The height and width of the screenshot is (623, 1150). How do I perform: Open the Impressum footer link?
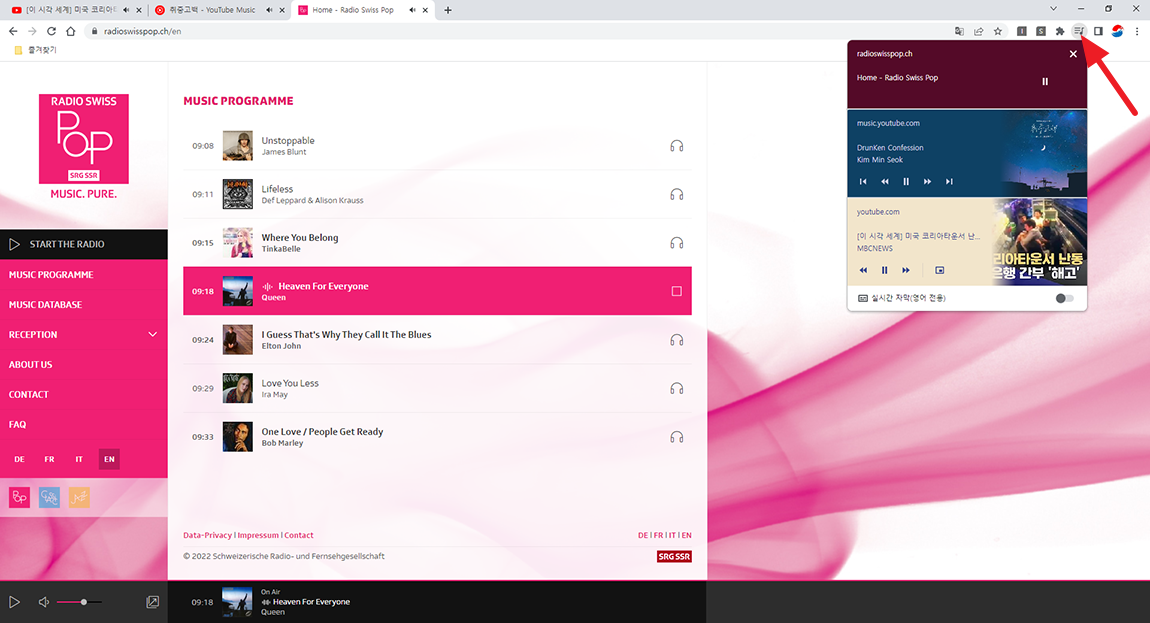point(258,535)
